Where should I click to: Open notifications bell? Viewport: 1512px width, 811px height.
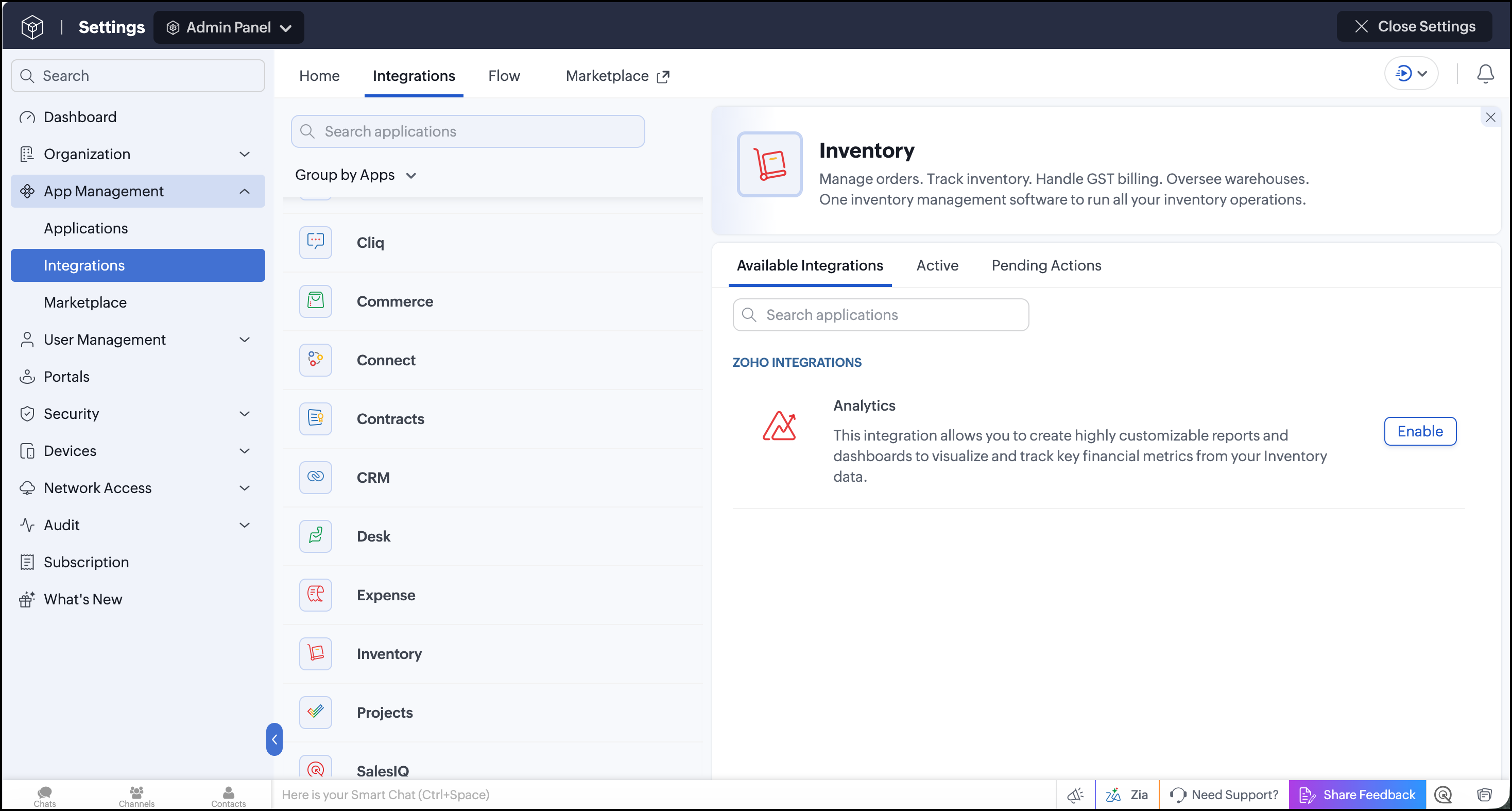coord(1485,74)
